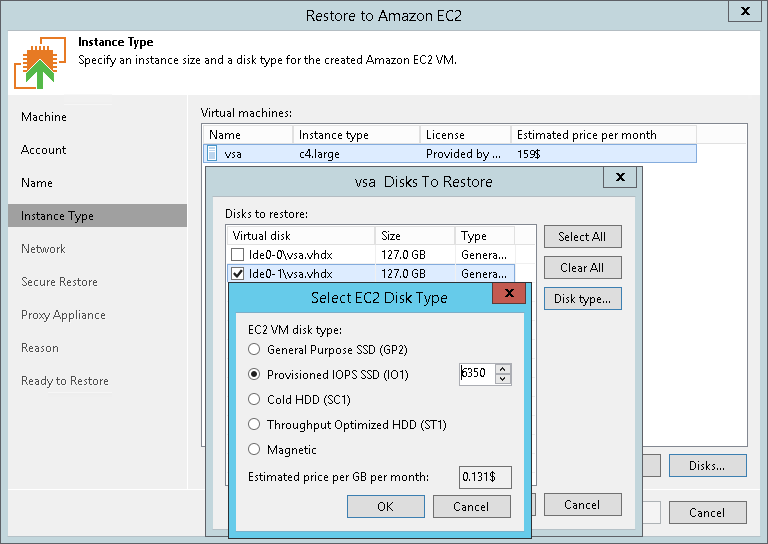The width and height of the screenshot is (768, 544).
Task: Click the 'Provided by ...' license cell
Action: click(463, 154)
